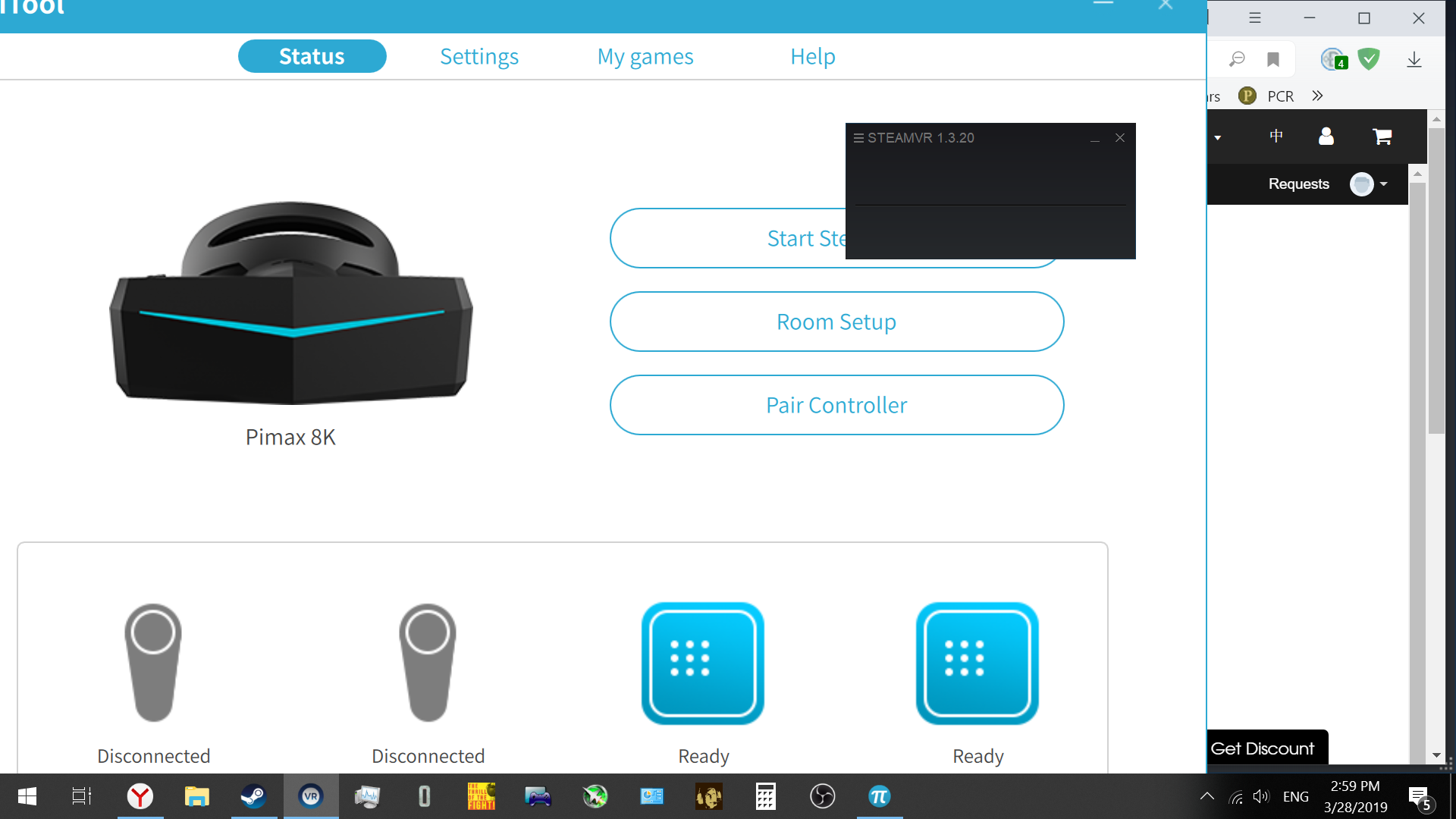
Task: Switch language with the 中 icon
Action: pos(1276,136)
